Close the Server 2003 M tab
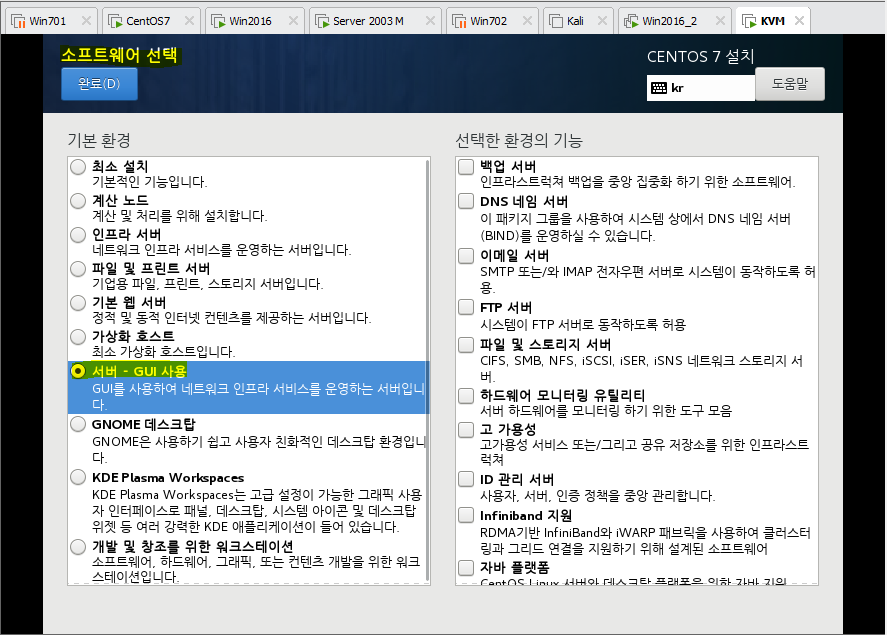 click(430, 21)
